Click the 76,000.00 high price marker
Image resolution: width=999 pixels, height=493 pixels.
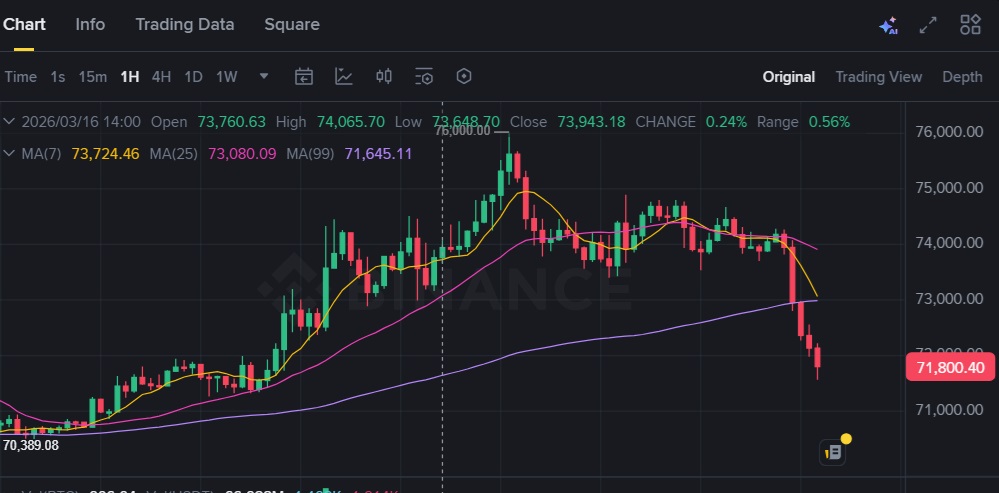click(x=463, y=131)
